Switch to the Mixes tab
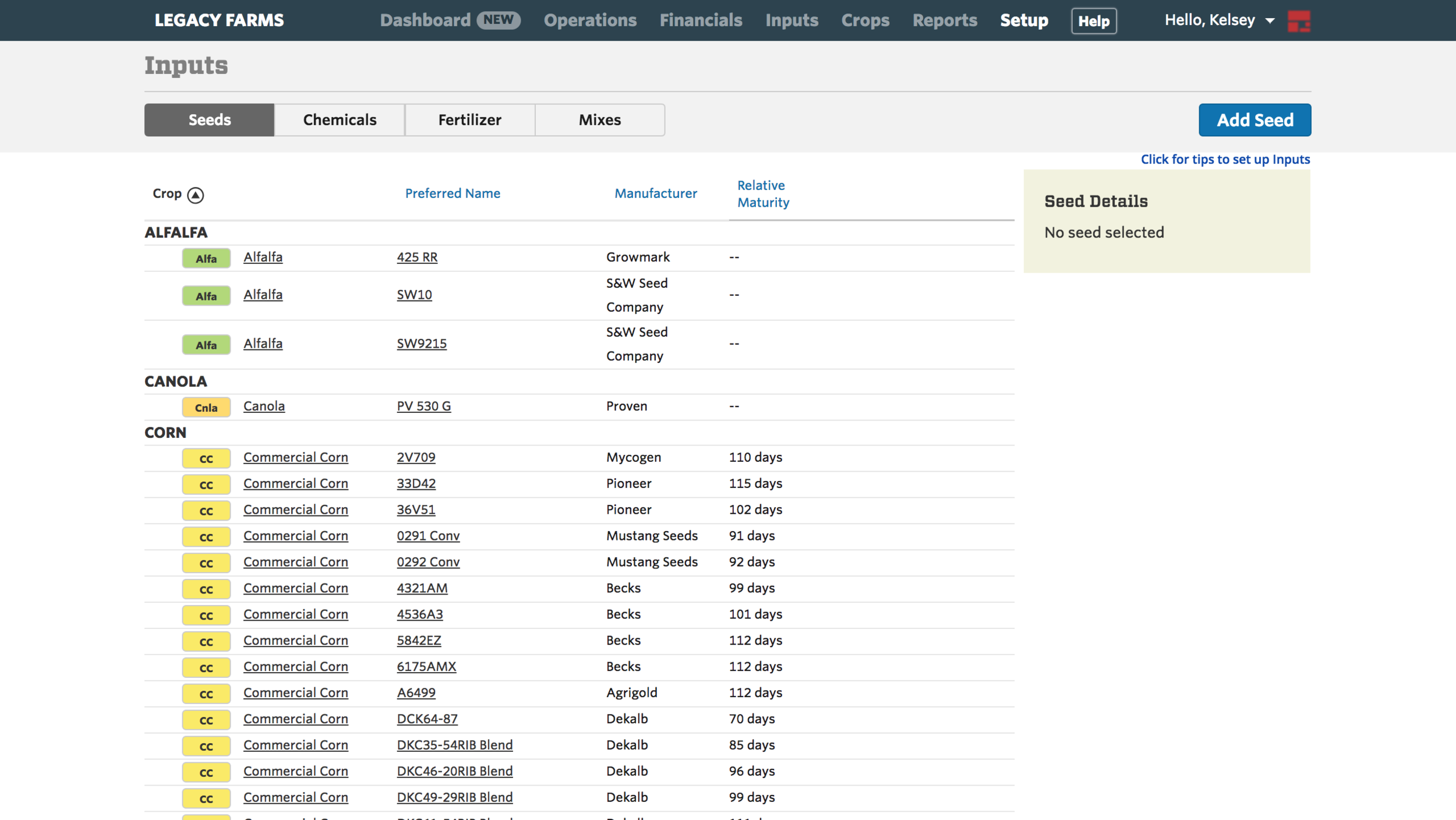Viewport: 1456px width, 820px height. [x=600, y=120]
